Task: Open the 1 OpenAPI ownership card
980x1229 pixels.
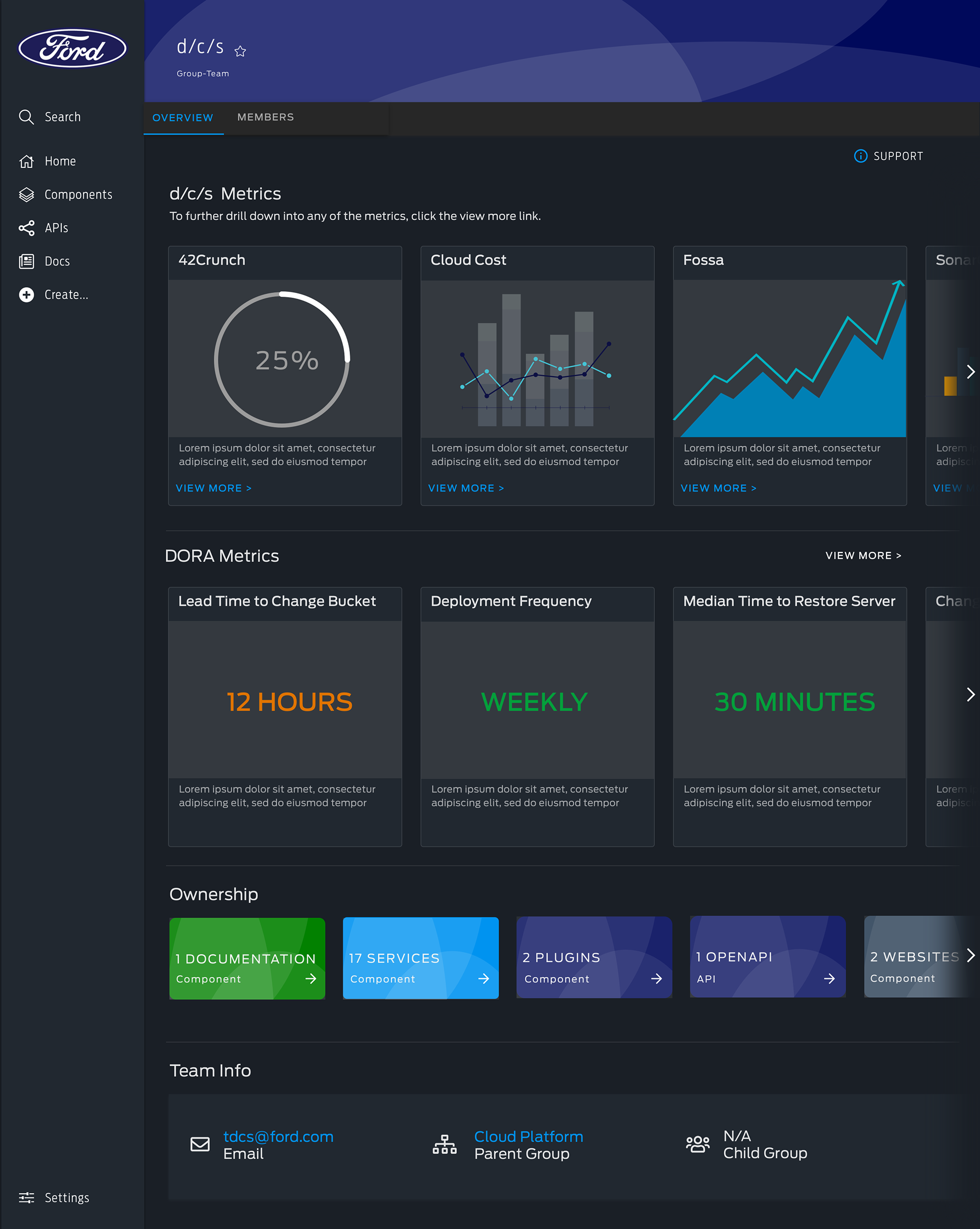Action: 768,957
